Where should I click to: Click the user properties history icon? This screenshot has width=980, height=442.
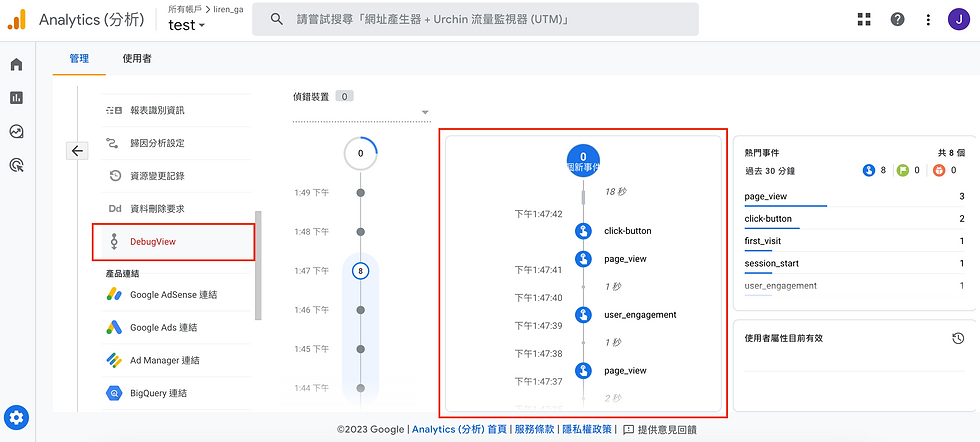pyautogui.click(x=958, y=338)
